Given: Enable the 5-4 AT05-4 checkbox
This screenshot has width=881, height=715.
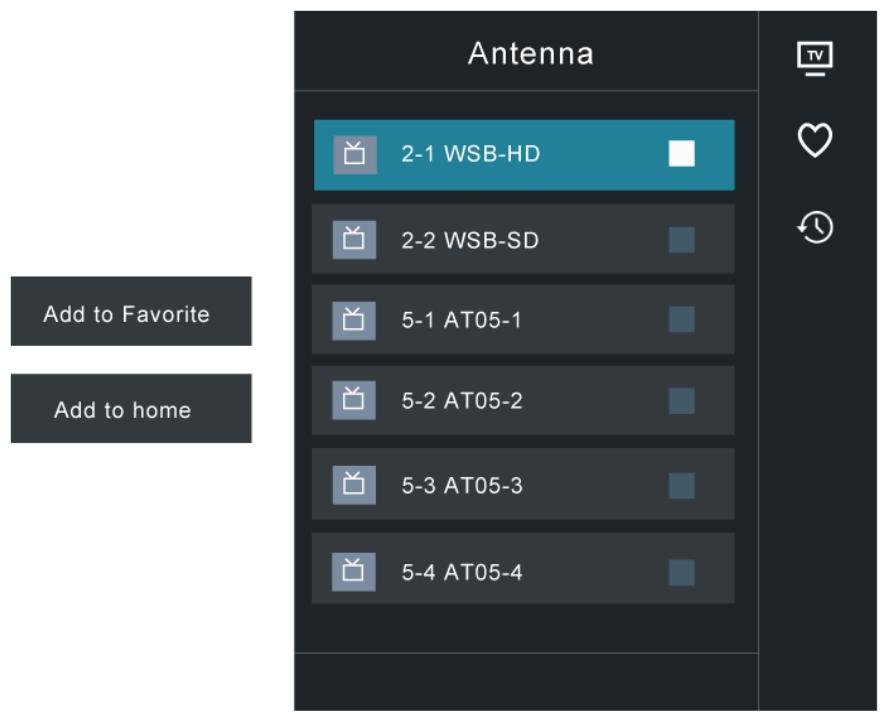Looking at the screenshot, I should (x=682, y=573).
